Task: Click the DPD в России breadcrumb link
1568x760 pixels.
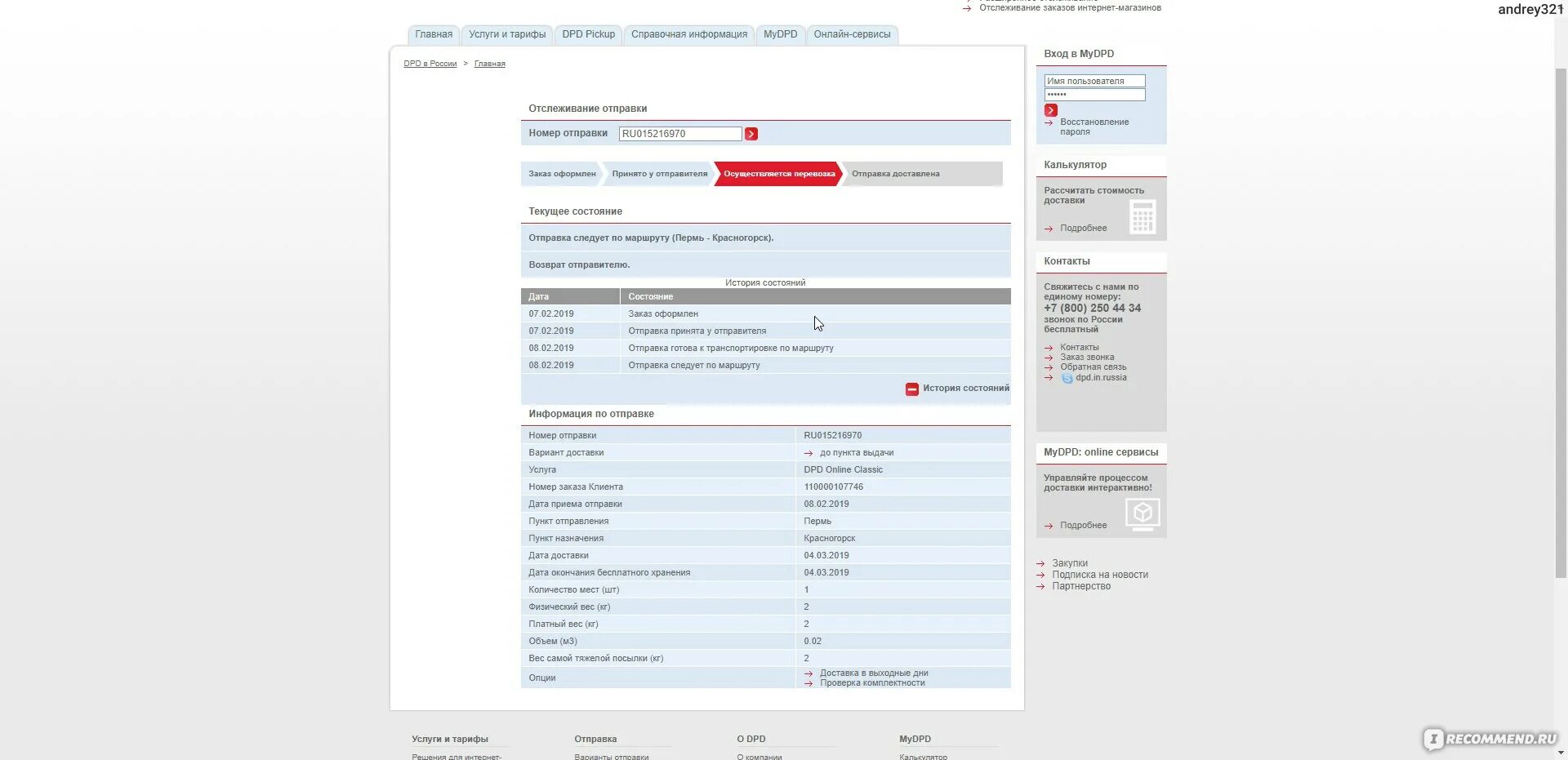Action: [430, 64]
